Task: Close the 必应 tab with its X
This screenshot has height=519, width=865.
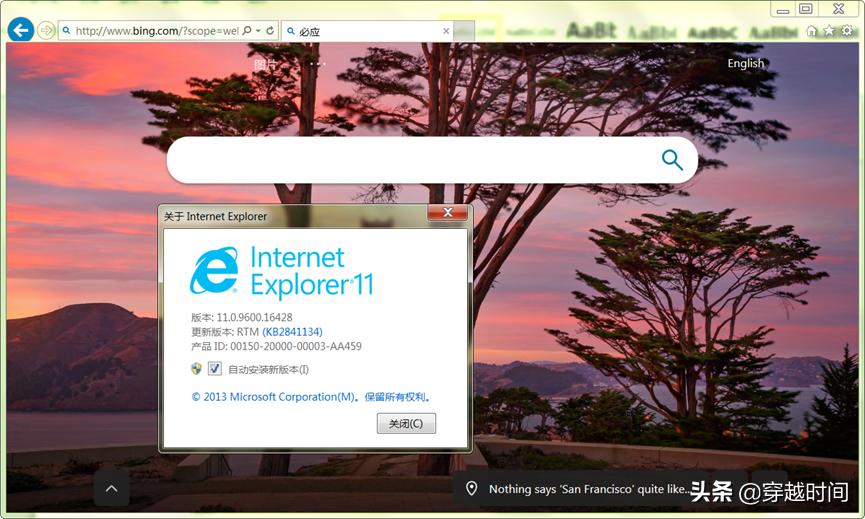Action: coord(446,31)
